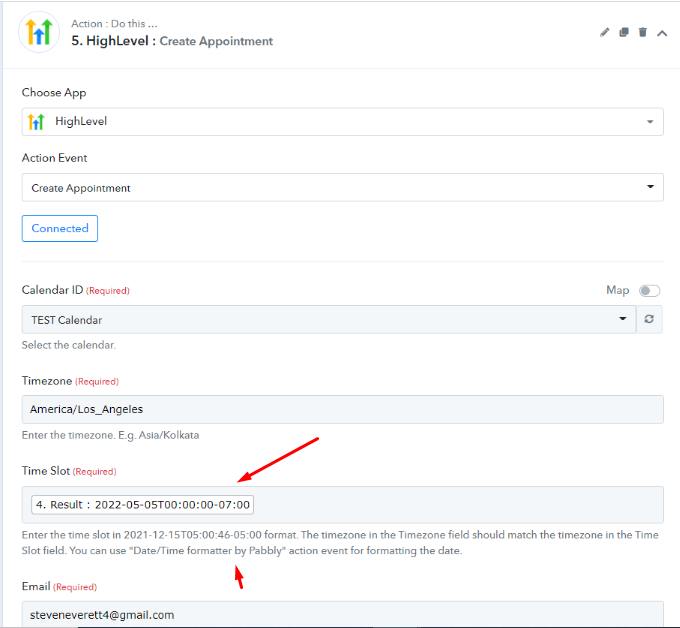Click the 'Select the calendar.' hint text
Viewport: 680px width, 628px height.
click(69, 345)
